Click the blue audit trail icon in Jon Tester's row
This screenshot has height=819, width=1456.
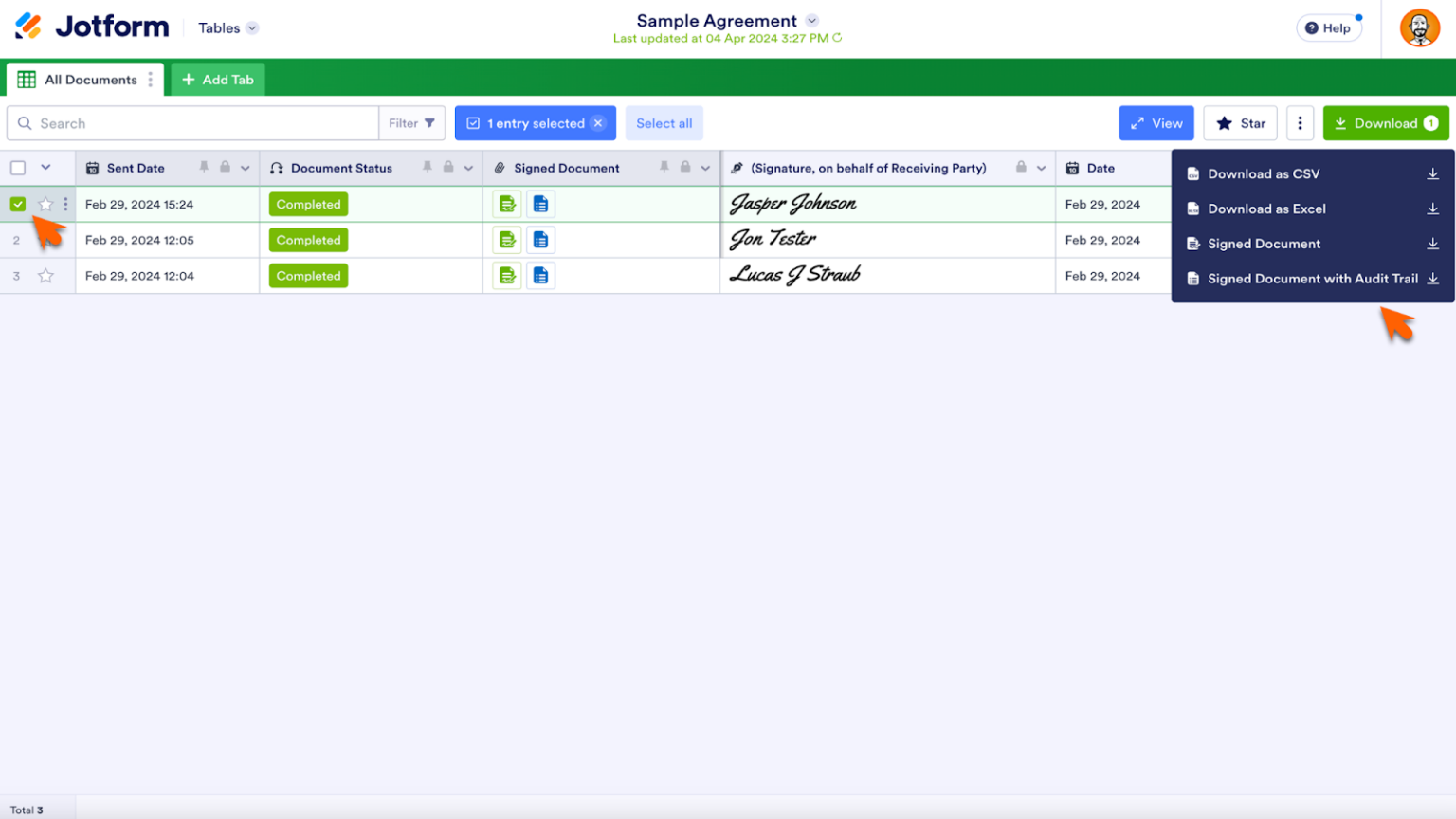point(540,239)
